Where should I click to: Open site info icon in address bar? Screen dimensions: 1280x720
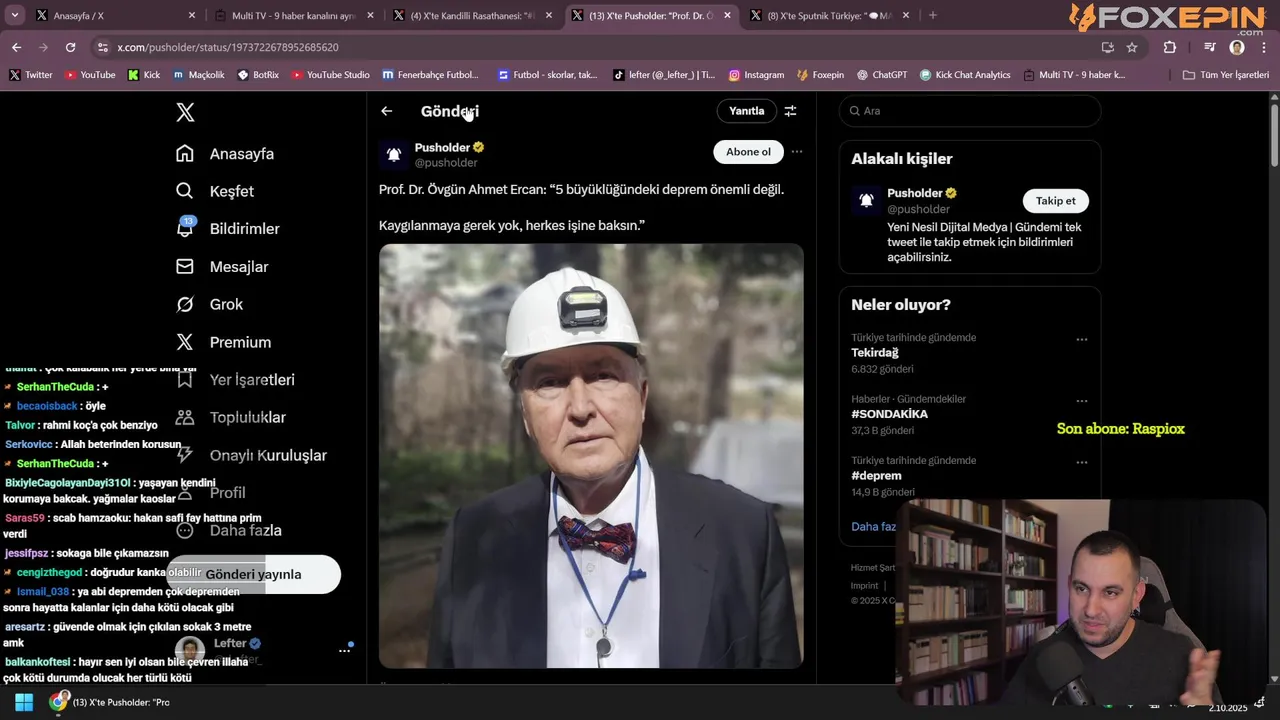tap(102, 47)
